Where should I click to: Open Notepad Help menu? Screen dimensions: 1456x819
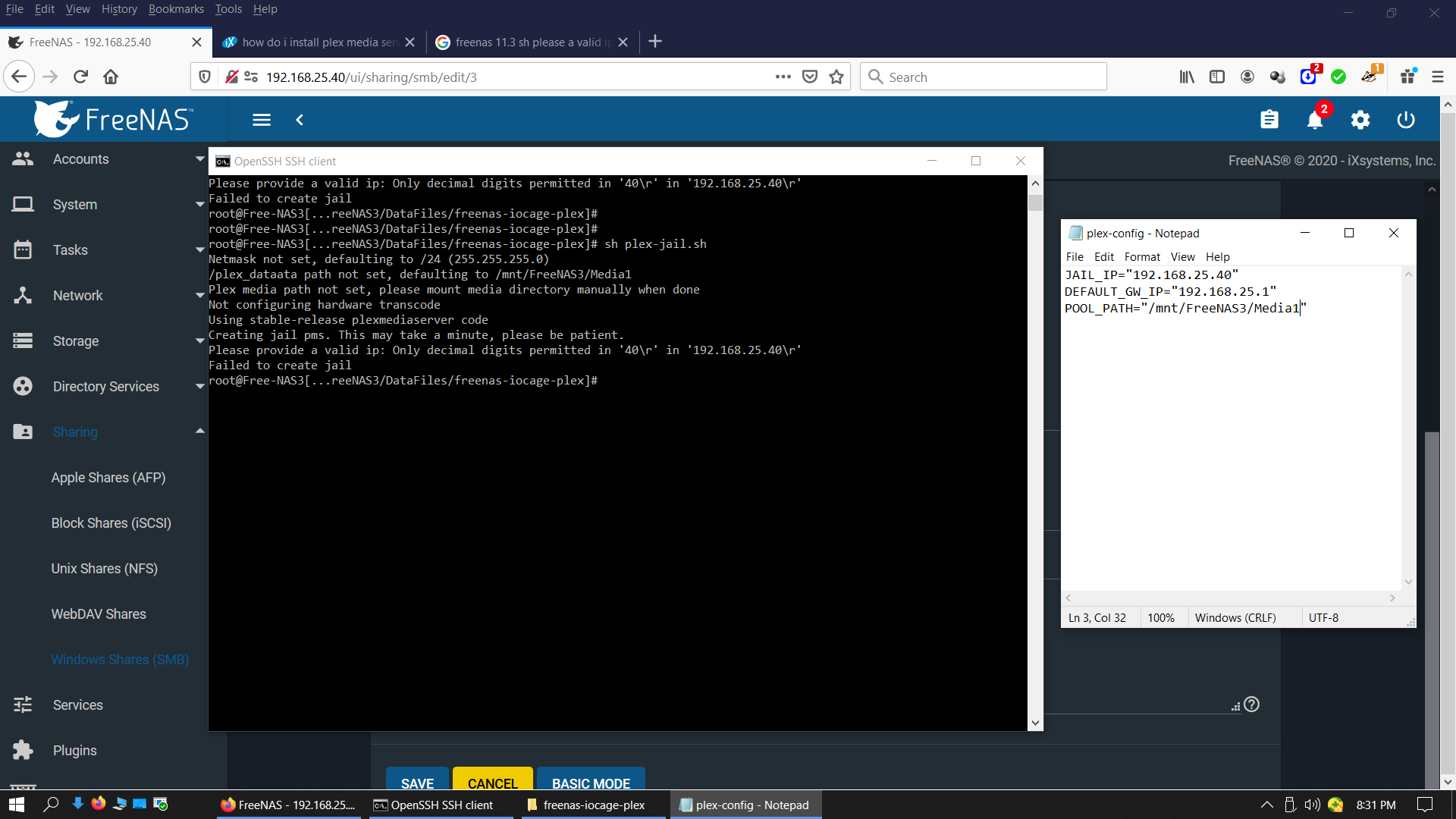point(1217,257)
